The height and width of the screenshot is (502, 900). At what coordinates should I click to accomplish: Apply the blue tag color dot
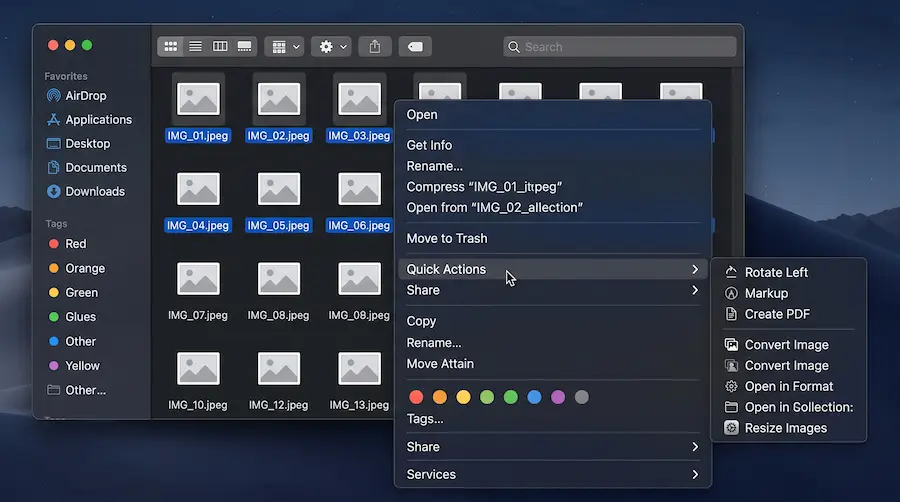point(534,397)
